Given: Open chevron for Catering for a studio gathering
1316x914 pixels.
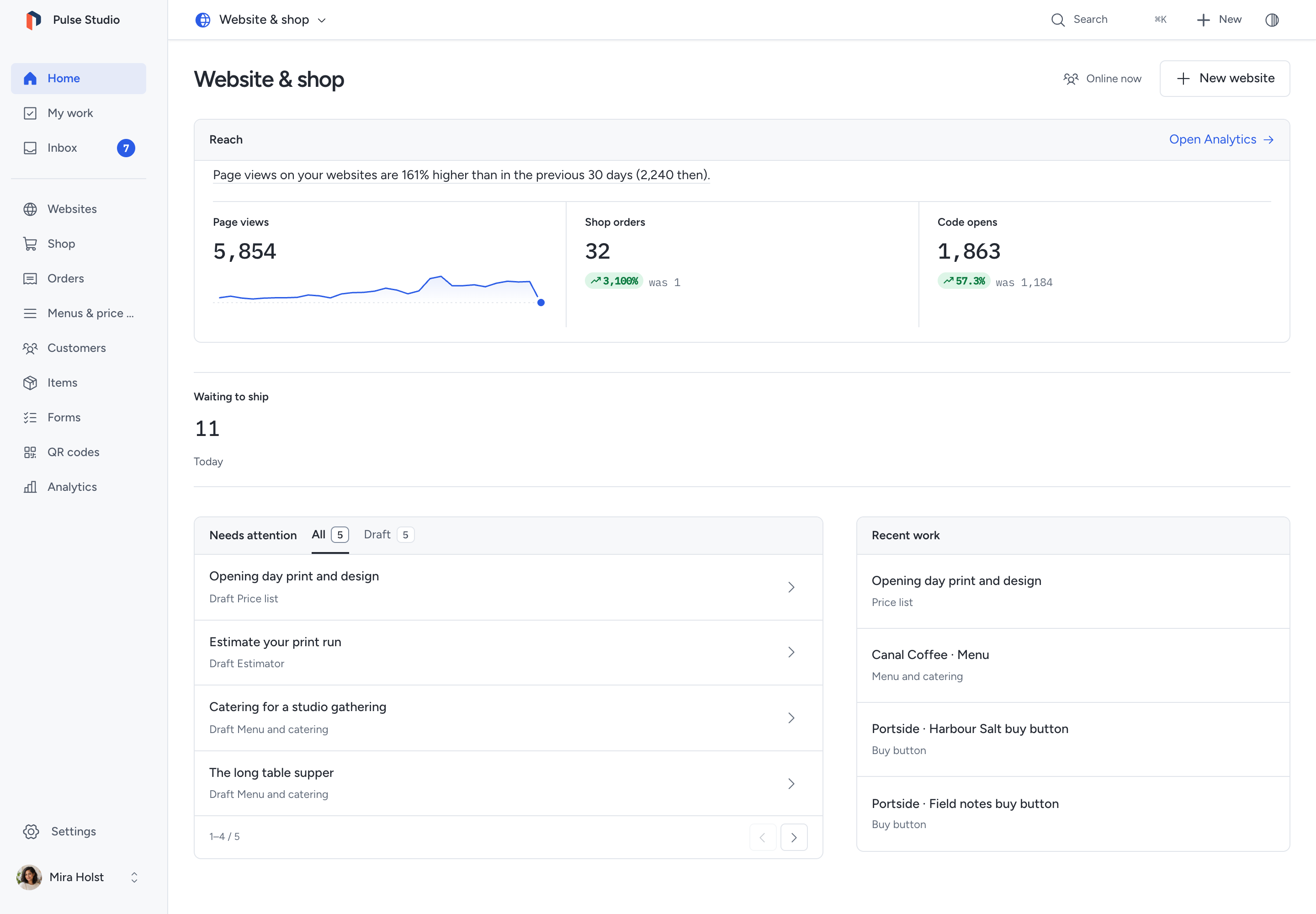Looking at the screenshot, I should pos(791,718).
